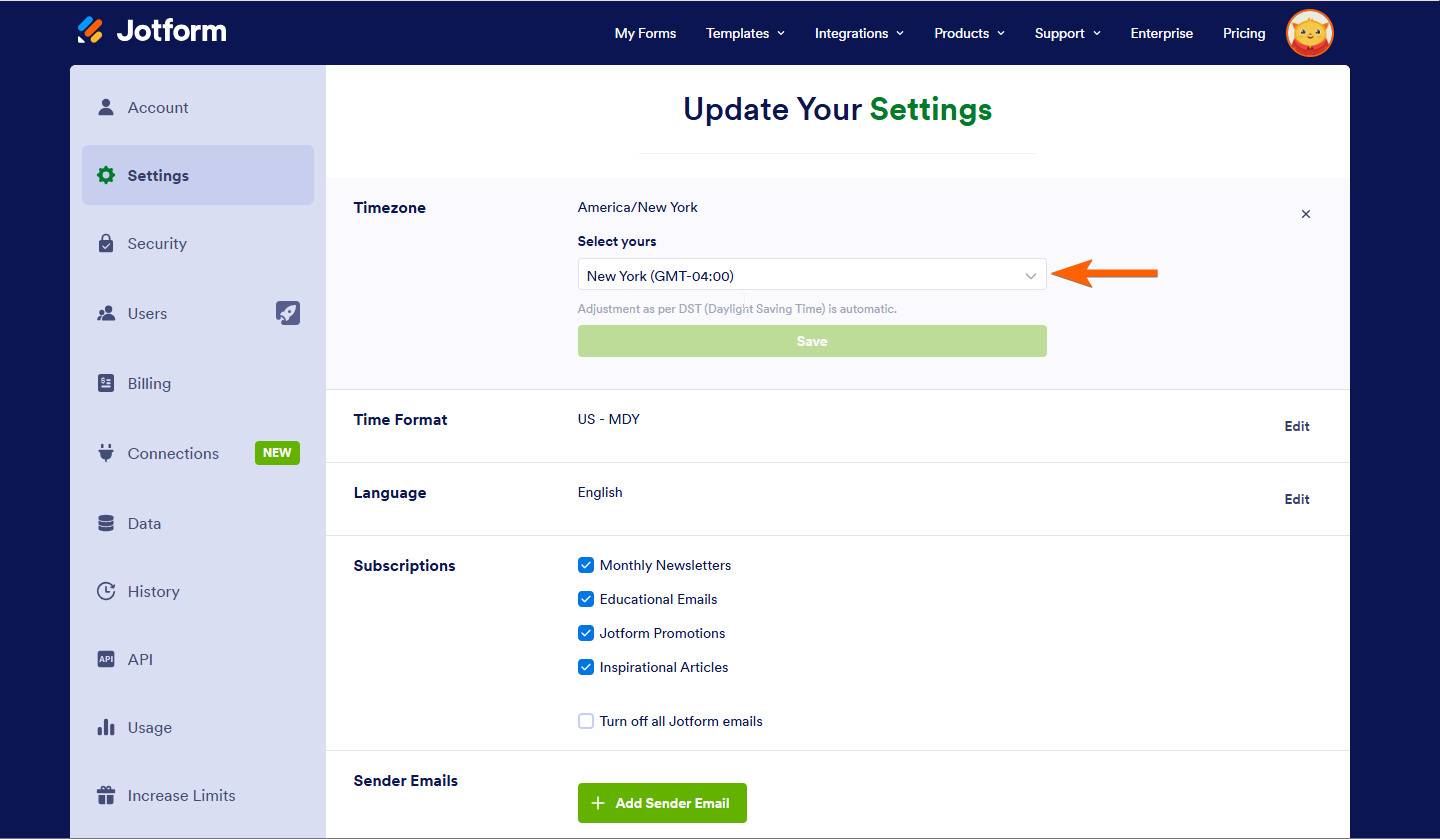Uncheck Educational Emails subscription

point(586,599)
